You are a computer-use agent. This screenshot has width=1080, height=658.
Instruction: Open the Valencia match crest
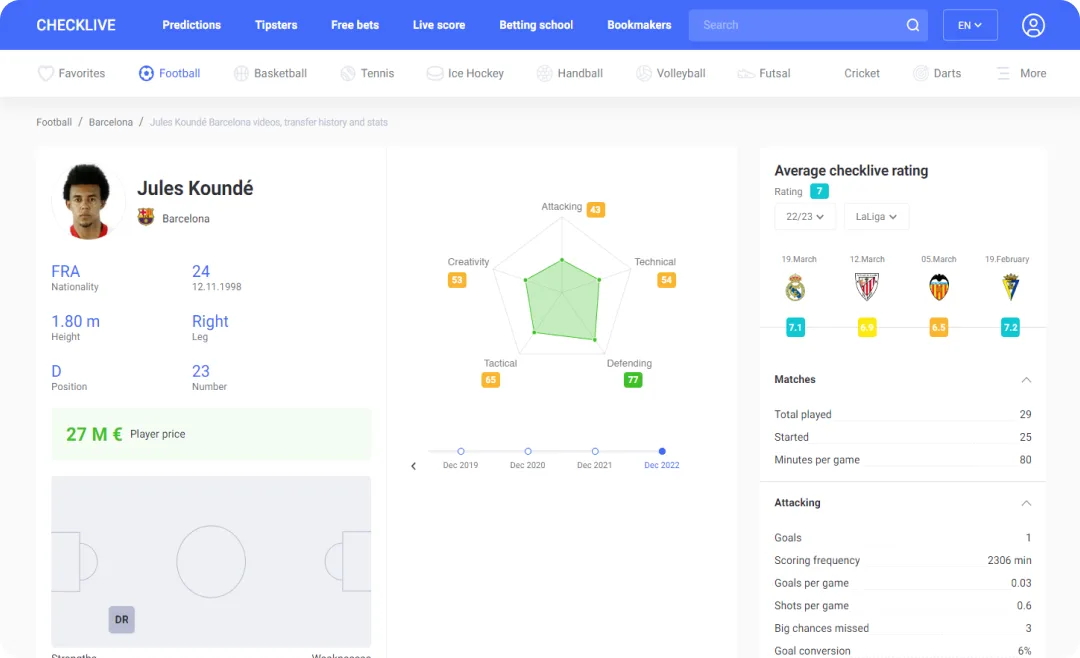[x=939, y=287]
